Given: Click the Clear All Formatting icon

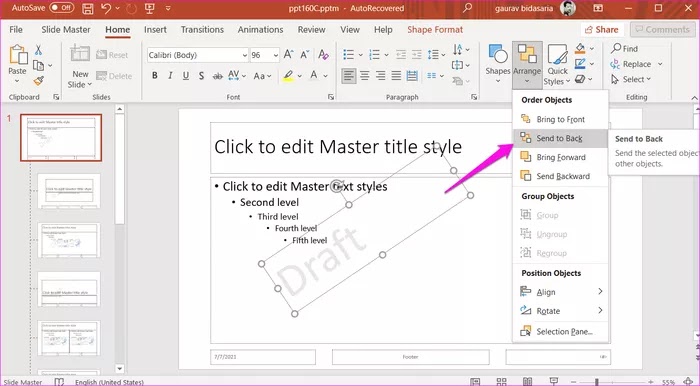Looking at the screenshot, I should 323,55.
